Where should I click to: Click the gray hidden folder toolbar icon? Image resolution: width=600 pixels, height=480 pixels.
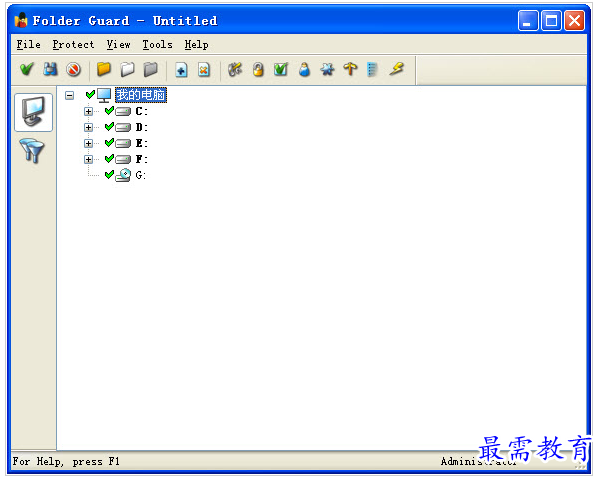pyautogui.click(x=151, y=69)
